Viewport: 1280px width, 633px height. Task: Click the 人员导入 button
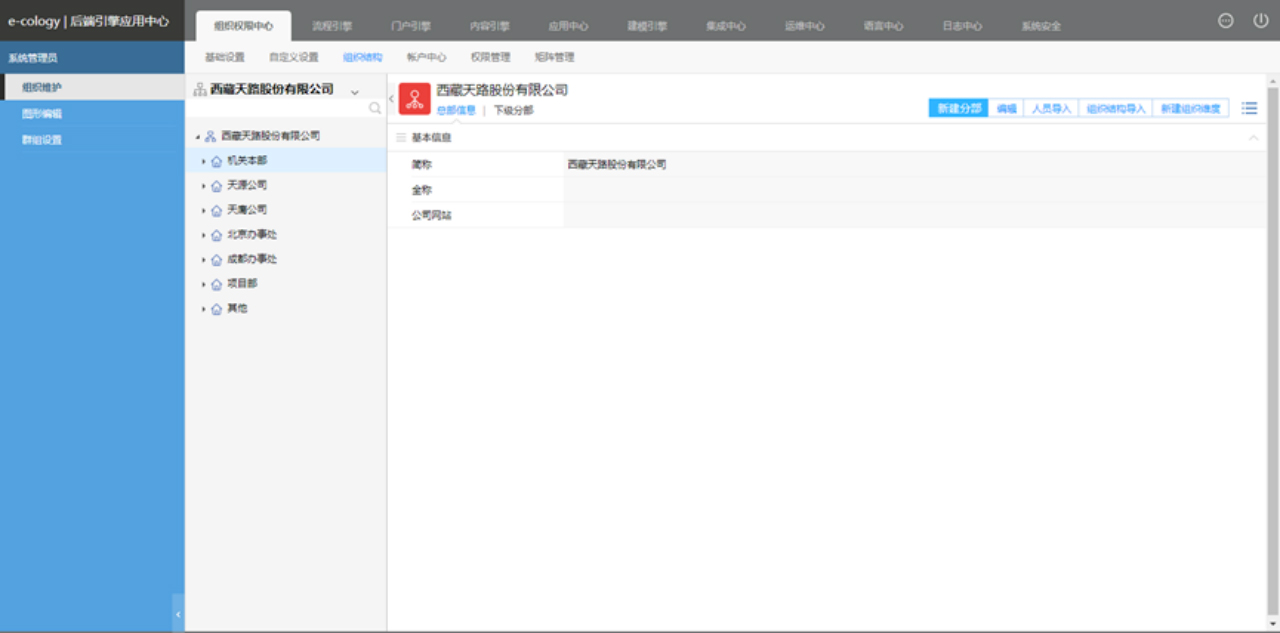coord(1051,108)
